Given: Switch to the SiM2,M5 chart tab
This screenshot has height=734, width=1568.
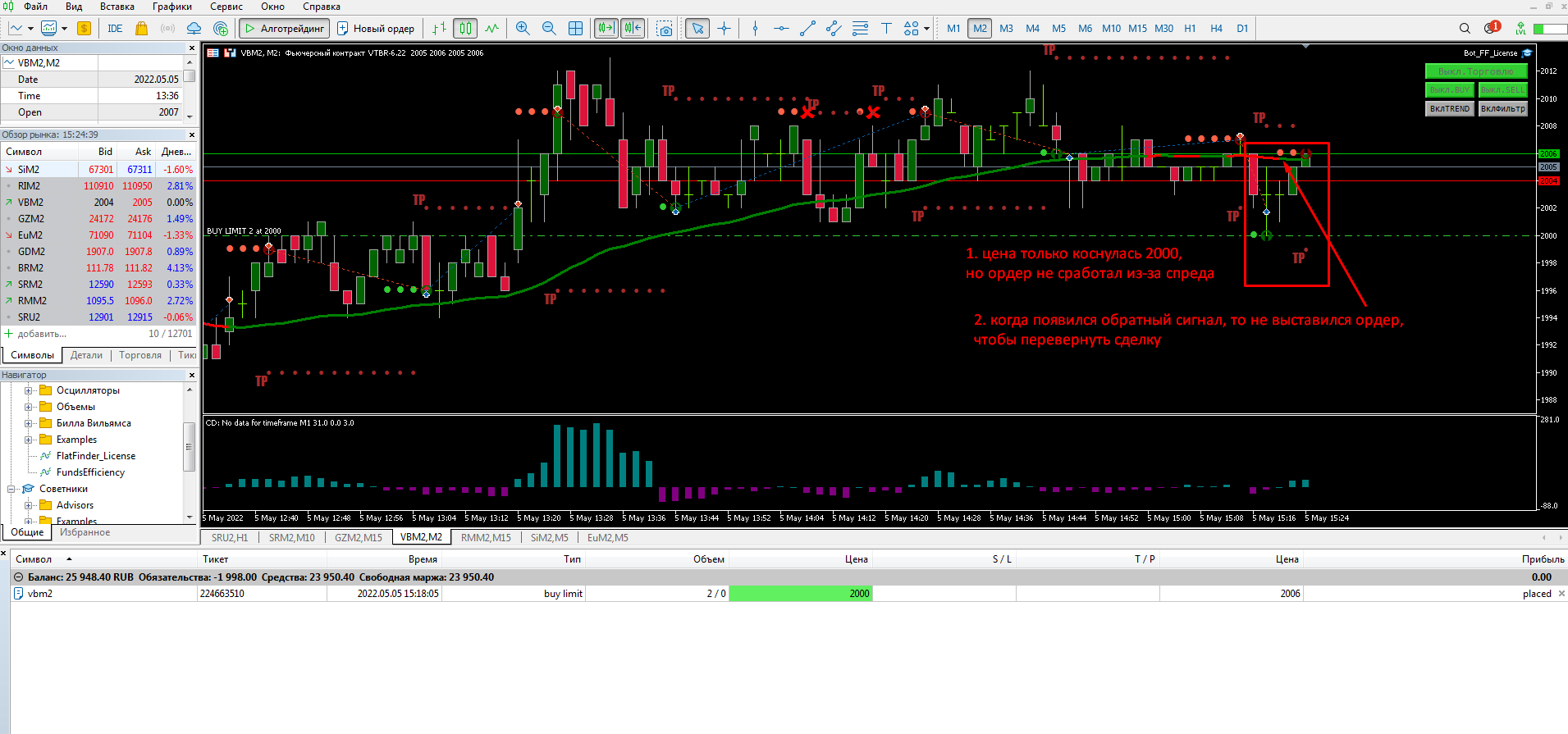Looking at the screenshot, I should click(x=549, y=538).
